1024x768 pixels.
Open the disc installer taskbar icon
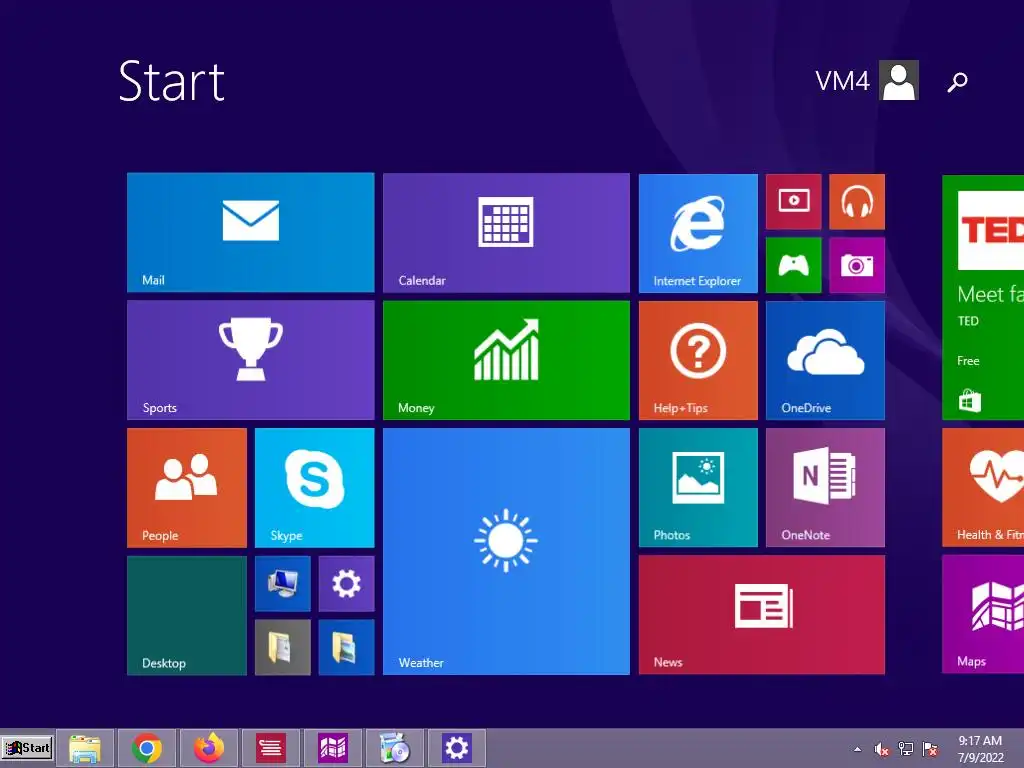pyautogui.click(x=395, y=748)
